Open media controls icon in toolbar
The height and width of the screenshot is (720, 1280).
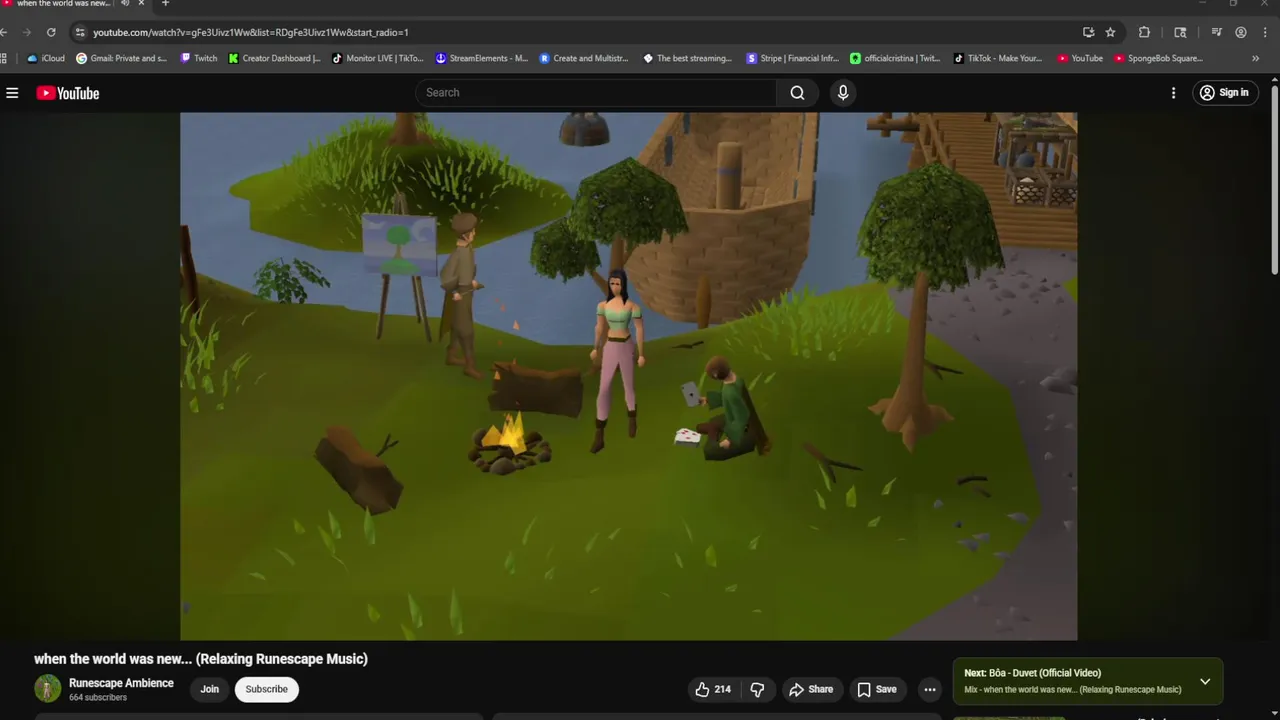1217,32
